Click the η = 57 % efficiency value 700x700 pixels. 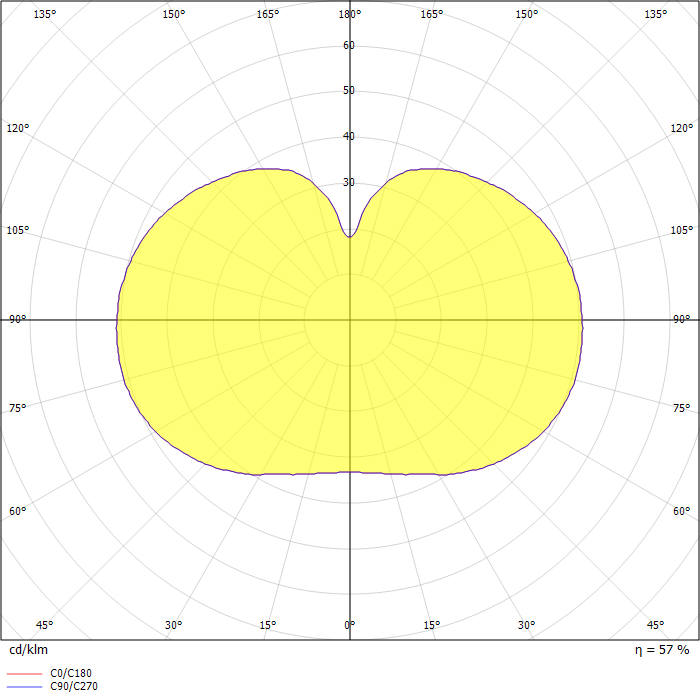(x=662, y=650)
